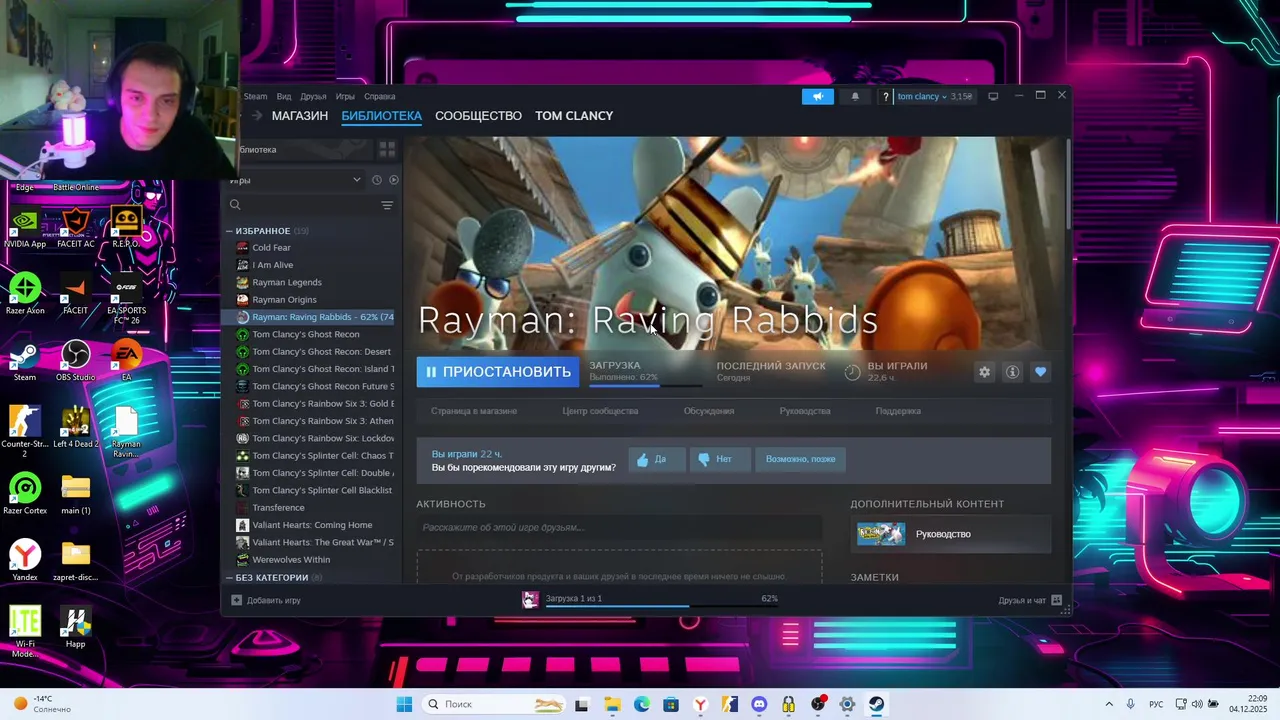The image size is (1280, 720).
Task: Select Left 4 Dead 2 desktop icon
Action: [x=75, y=428]
